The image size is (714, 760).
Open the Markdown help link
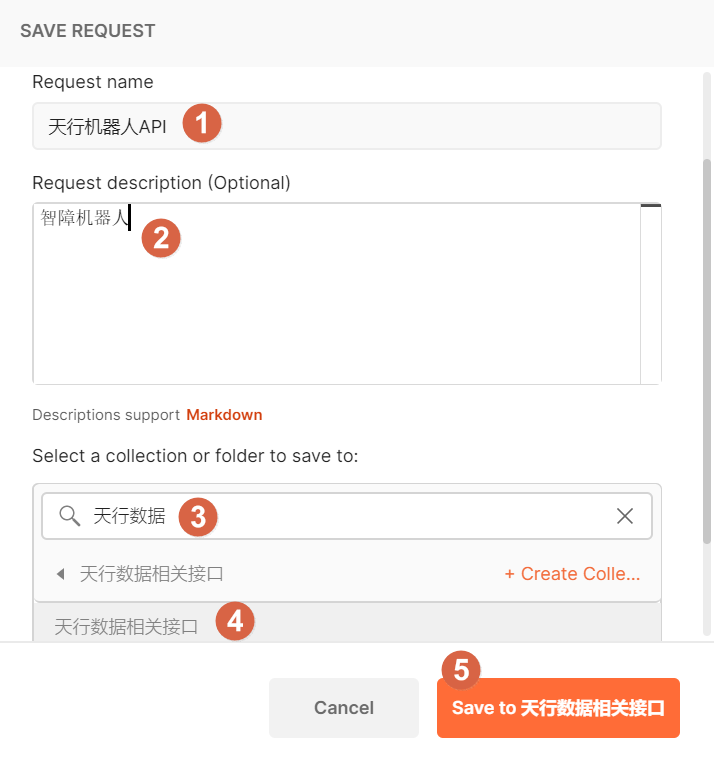tap(224, 414)
